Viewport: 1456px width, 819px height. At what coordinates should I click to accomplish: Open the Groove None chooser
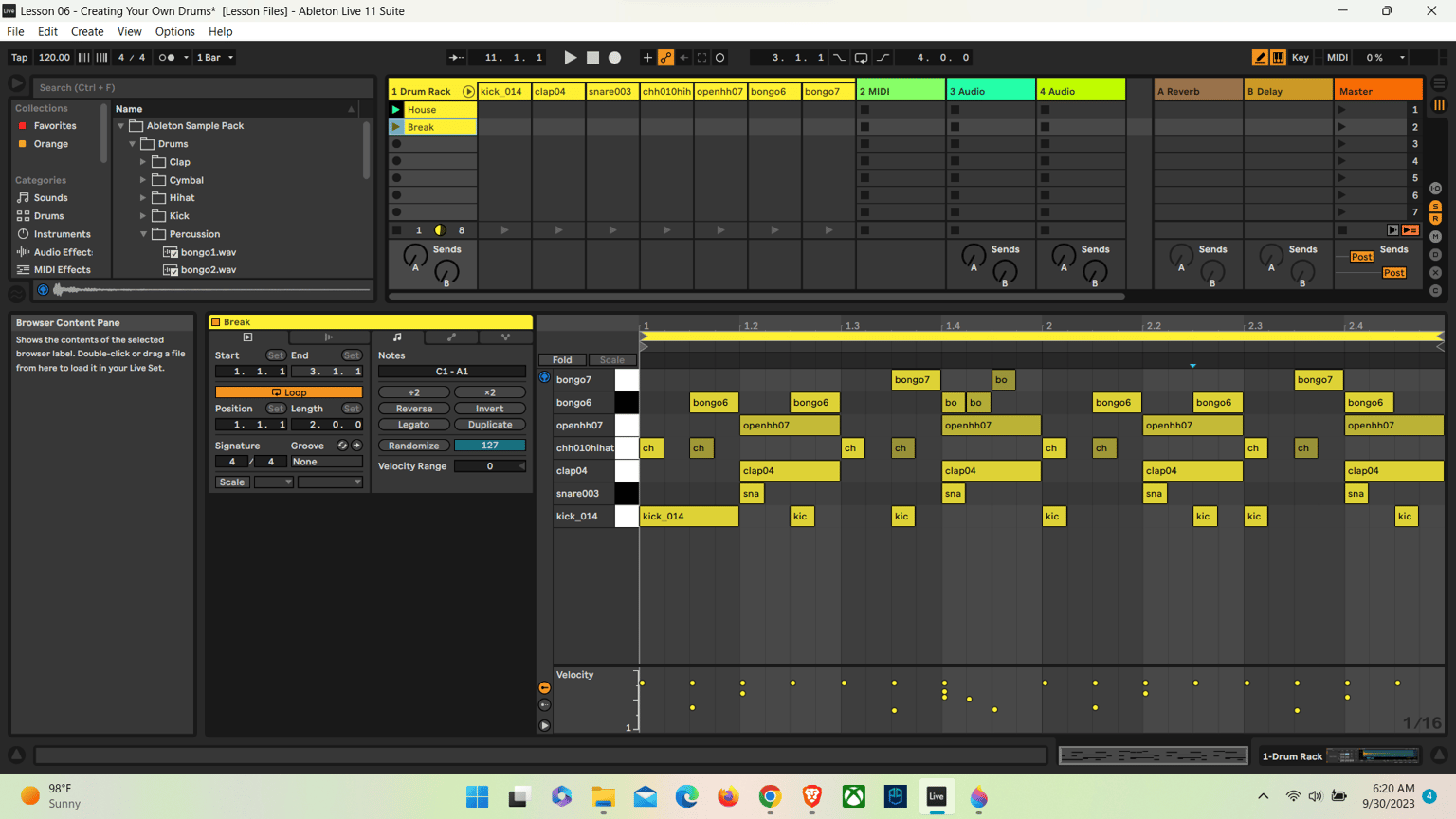click(326, 462)
